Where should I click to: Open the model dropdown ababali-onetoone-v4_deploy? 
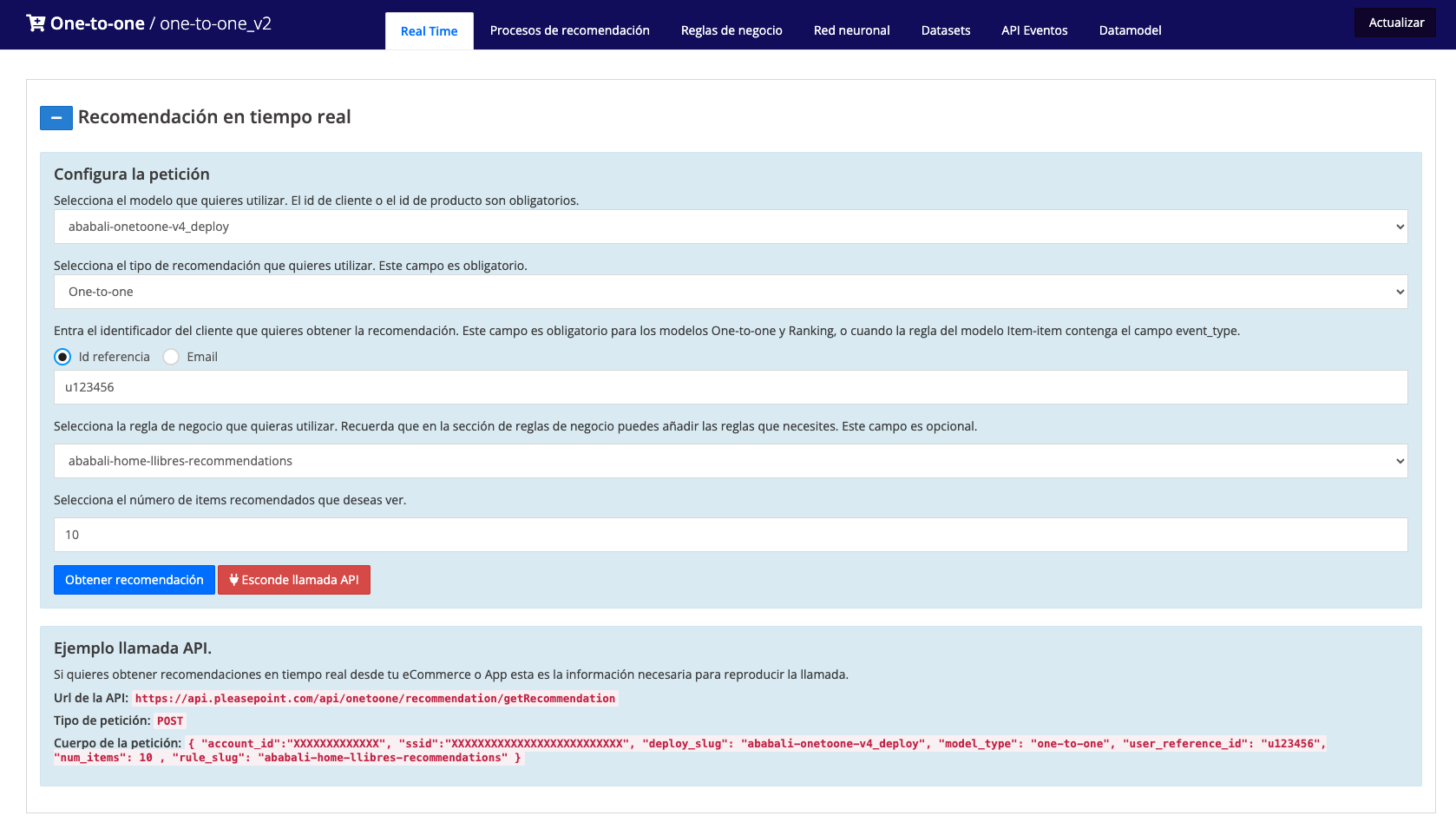pyautogui.click(x=730, y=227)
